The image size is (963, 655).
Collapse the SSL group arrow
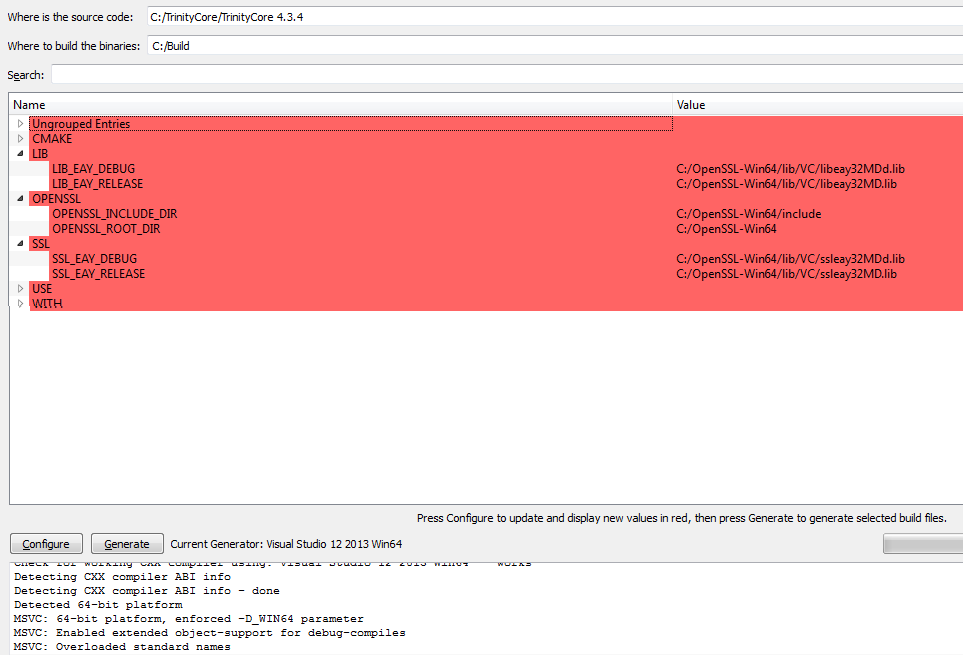click(x=20, y=244)
